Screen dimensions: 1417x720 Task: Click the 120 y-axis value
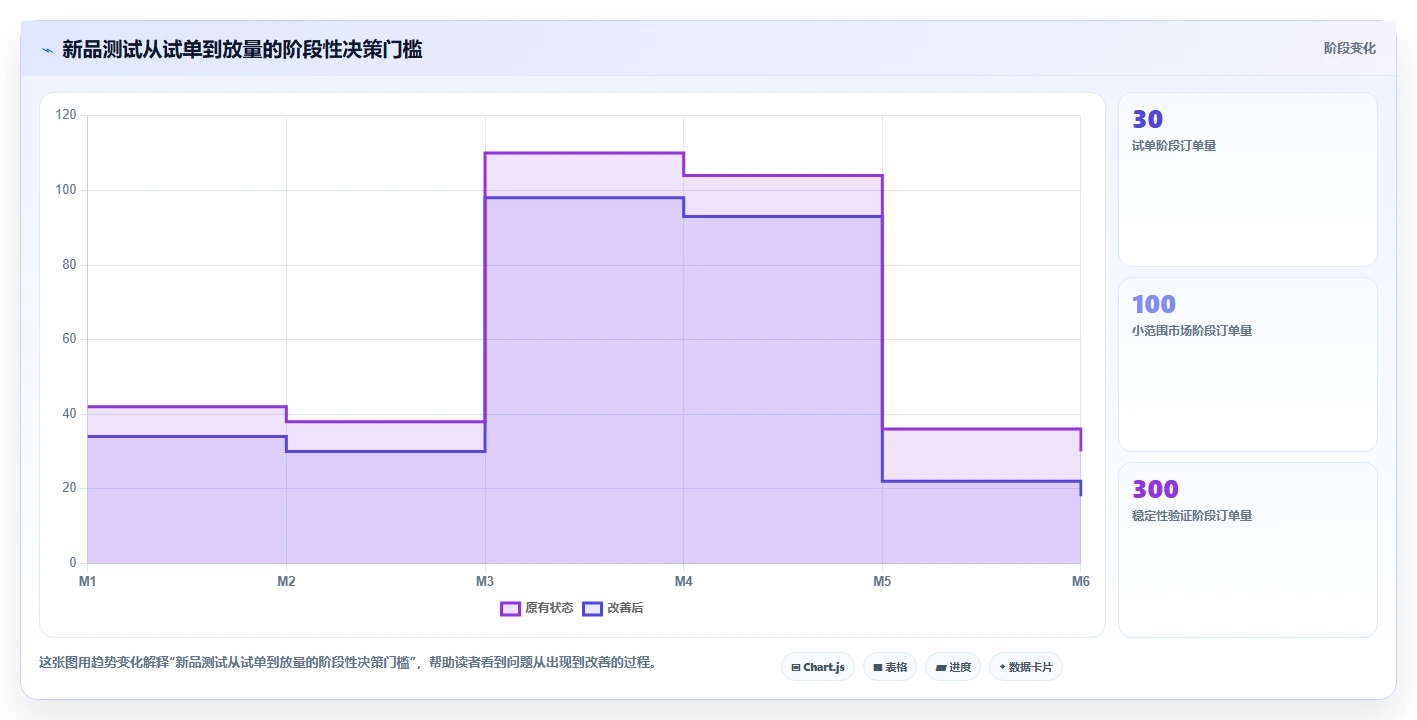66,115
